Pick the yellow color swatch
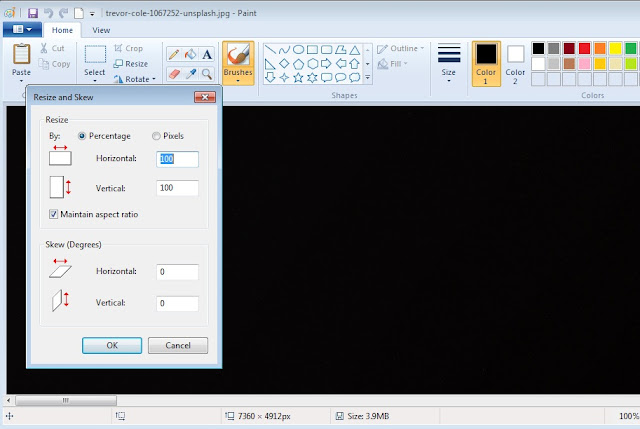This screenshot has height=429, width=640. [x=615, y=49]
